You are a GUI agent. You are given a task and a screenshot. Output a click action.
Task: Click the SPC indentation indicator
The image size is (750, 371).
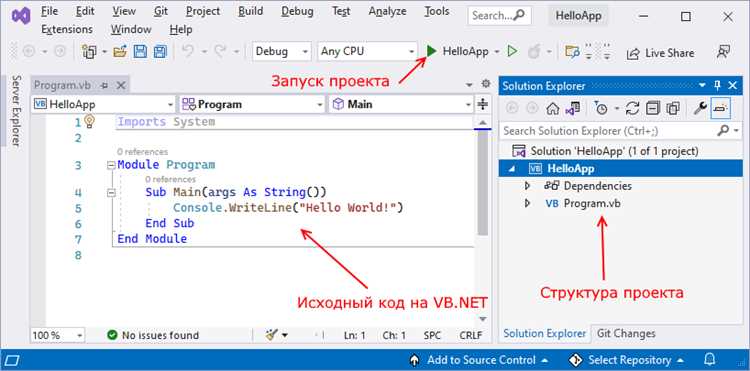point(432,335)
